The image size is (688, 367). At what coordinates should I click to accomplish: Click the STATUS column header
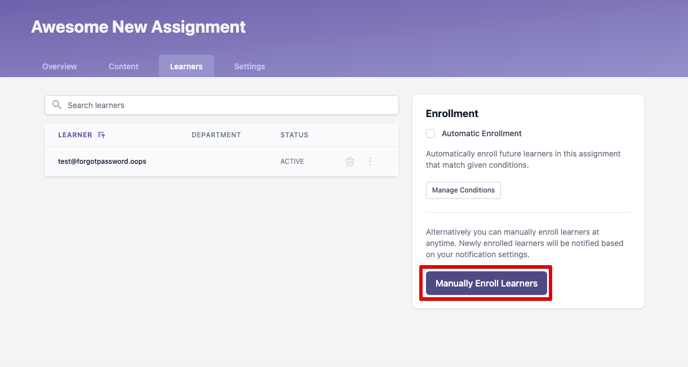pos(294,135)
